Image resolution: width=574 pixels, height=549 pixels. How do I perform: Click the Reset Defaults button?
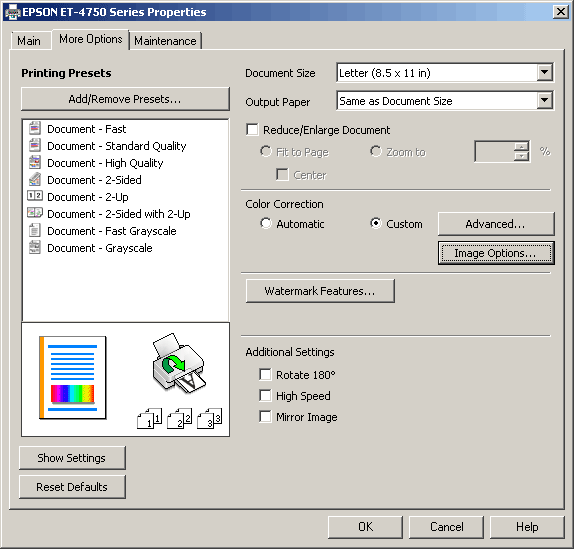tap(72, 487)
